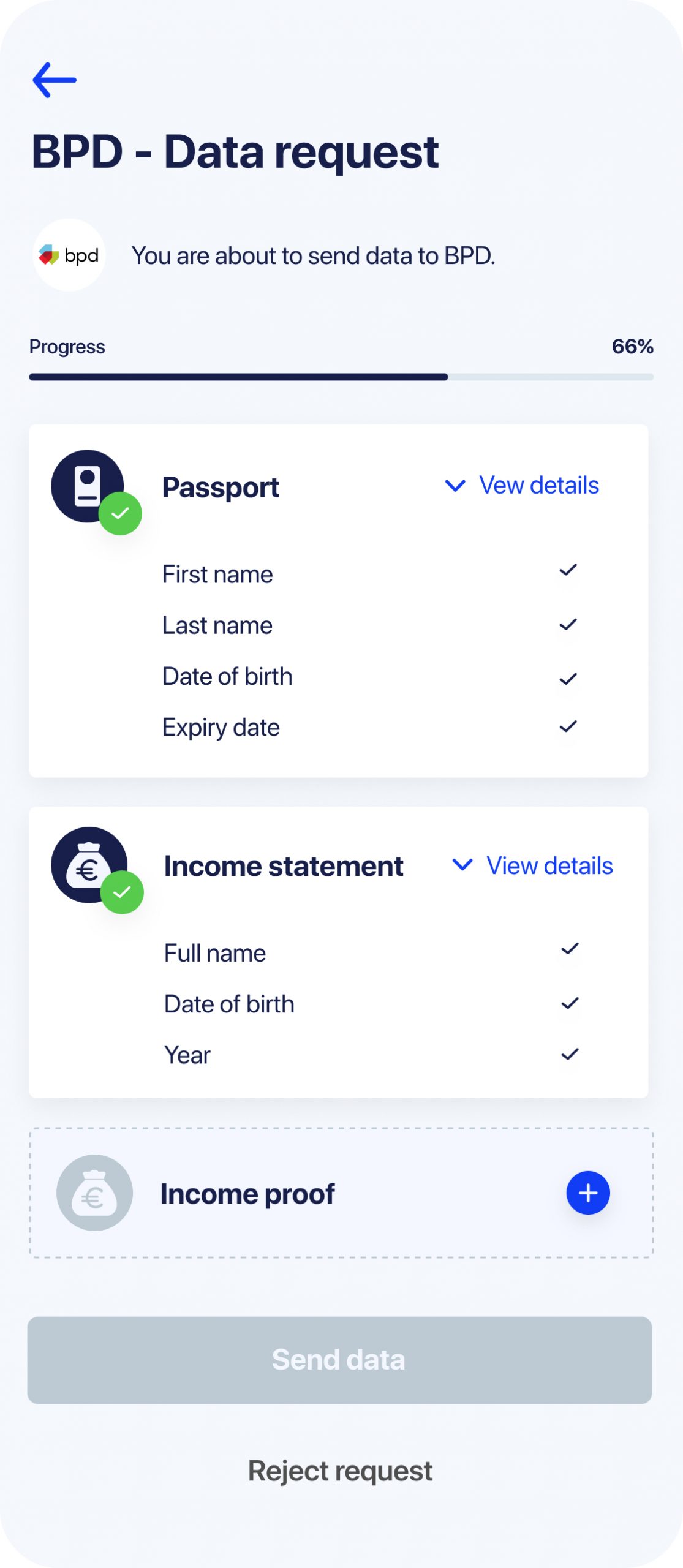Toggle the Expiry date checkmark
This screenshot has height=1568, width=683.
[568, 726]
